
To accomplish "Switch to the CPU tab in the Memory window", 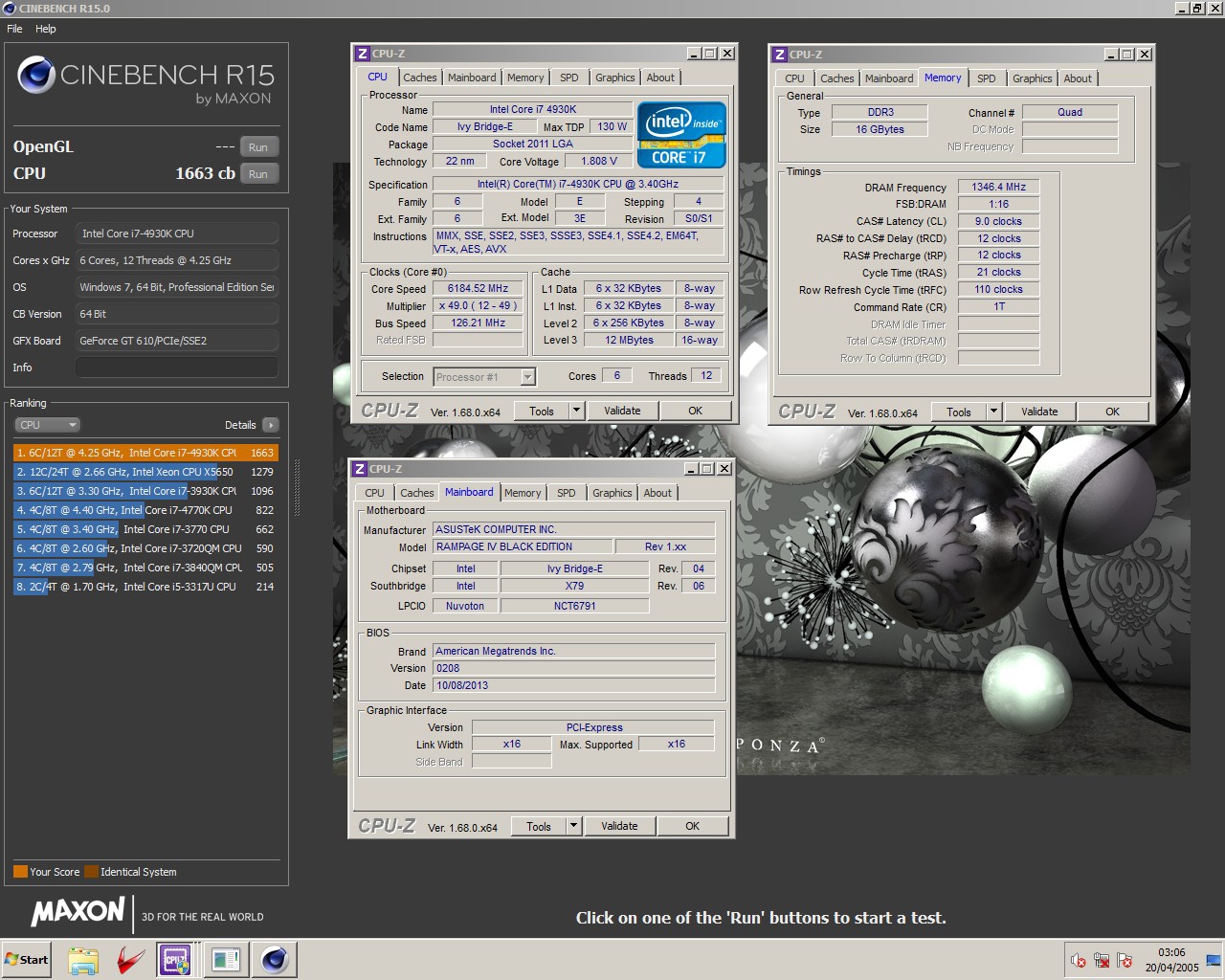I will [795, 78].
